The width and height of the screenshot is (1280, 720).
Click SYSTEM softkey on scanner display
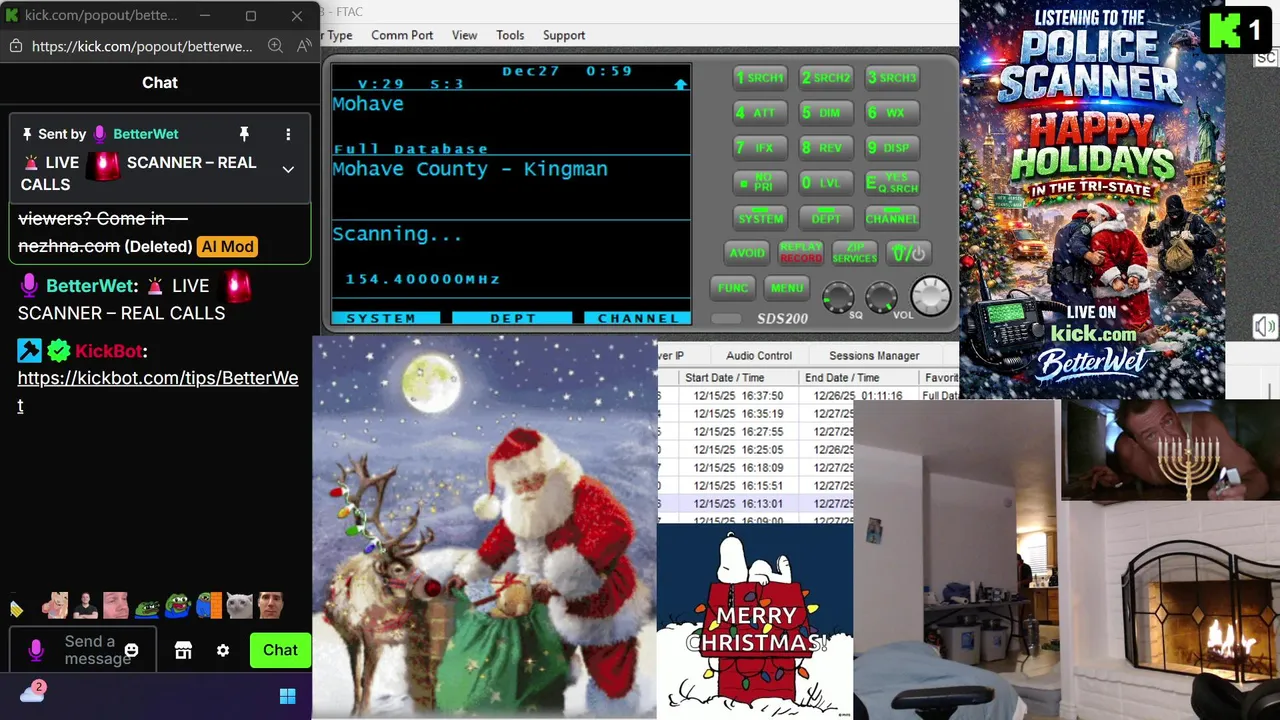[x=385, y=318]
